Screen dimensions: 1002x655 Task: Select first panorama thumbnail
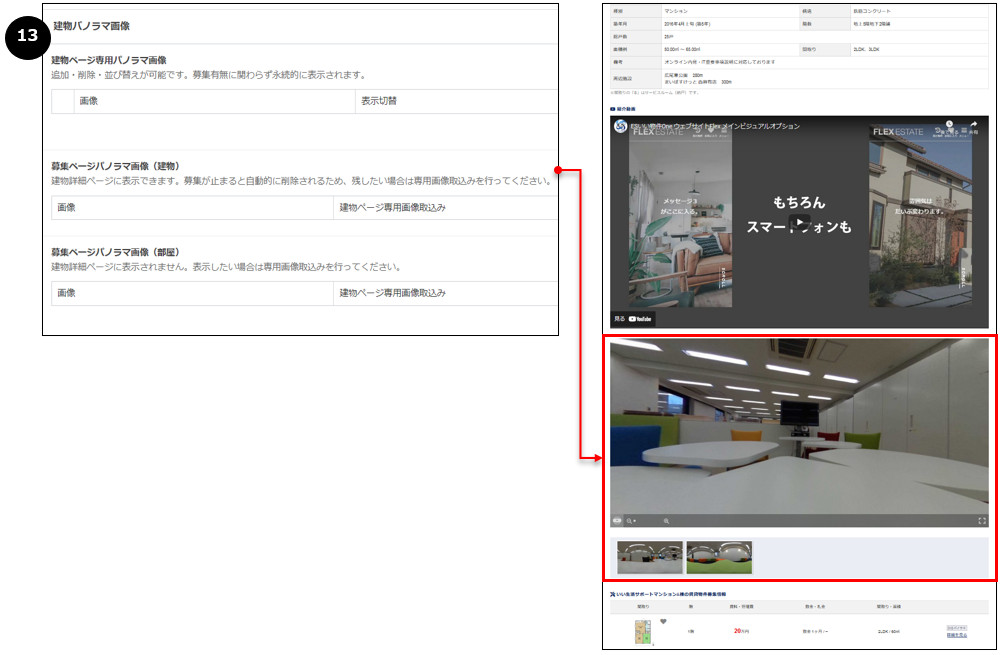point(650,557)
